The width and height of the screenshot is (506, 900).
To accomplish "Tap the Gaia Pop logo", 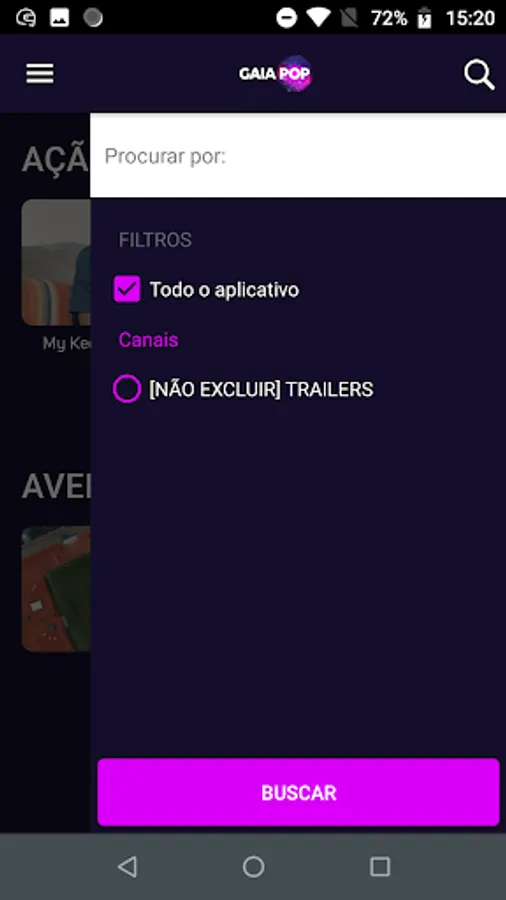I will 275,73.
